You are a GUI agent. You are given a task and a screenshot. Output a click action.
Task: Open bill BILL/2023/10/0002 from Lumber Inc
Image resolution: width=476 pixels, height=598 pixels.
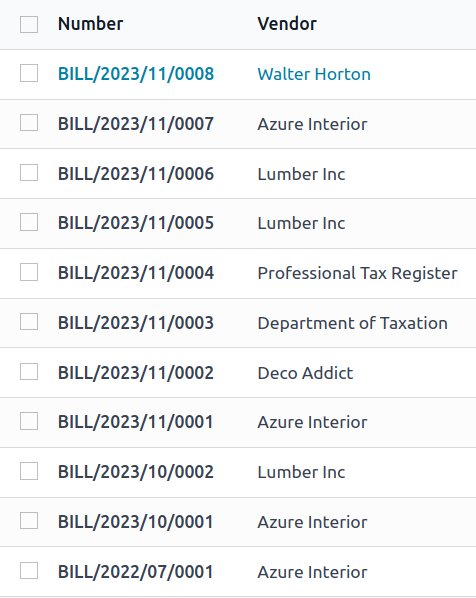pos(136,472)
